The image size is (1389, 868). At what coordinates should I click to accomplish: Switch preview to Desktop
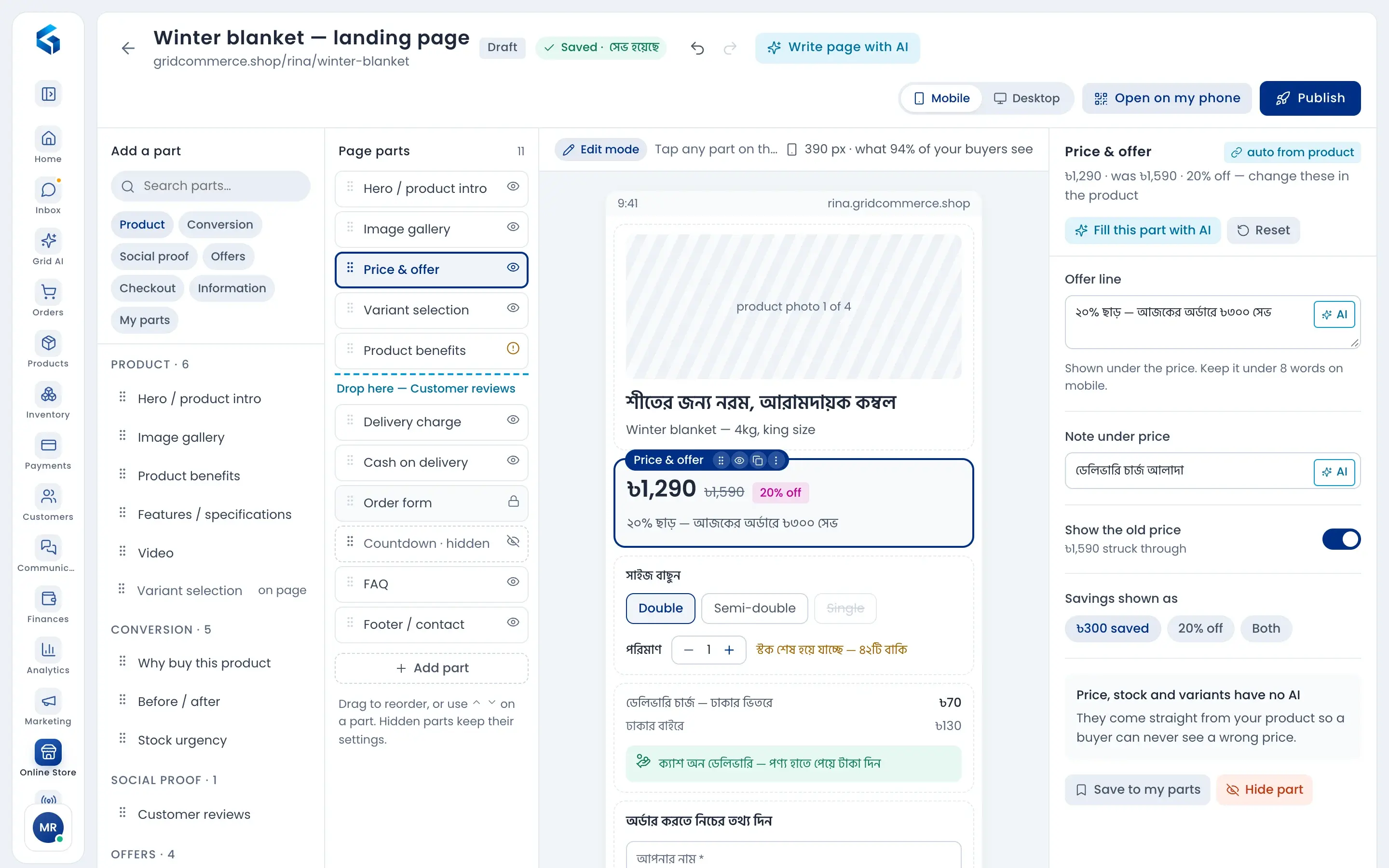pos(1027,98)
